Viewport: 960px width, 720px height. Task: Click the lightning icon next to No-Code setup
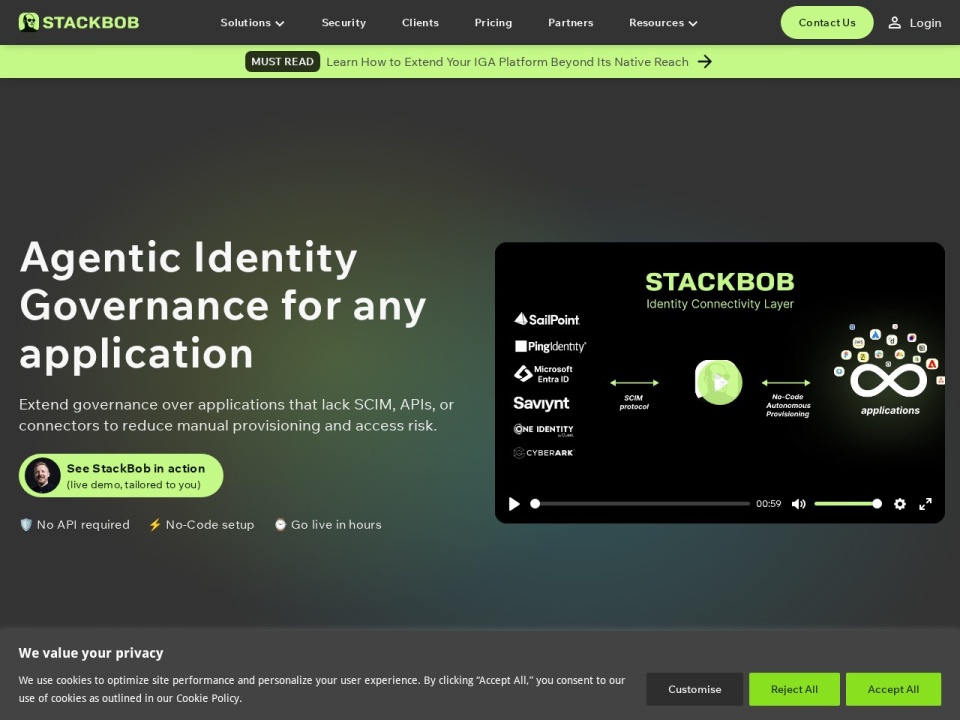[155, 524]
